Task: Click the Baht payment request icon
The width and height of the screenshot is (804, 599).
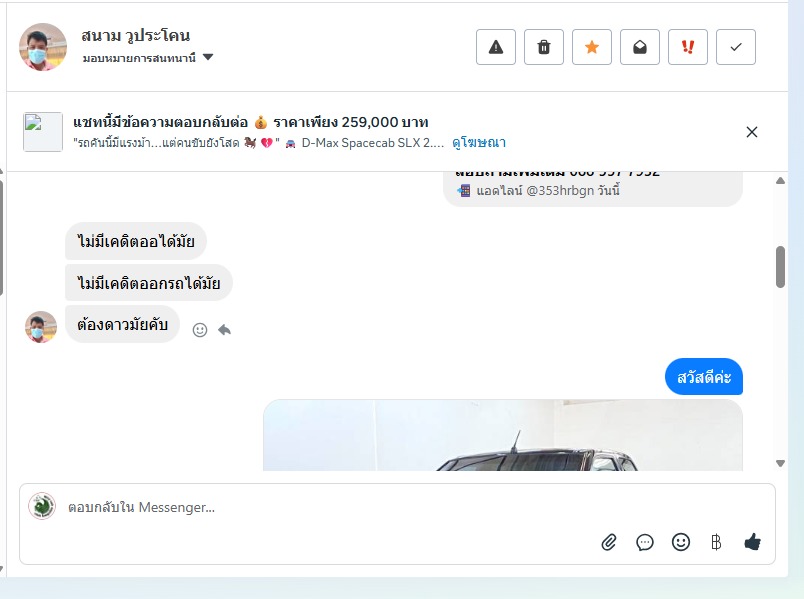Action: (x=716, y=542)
